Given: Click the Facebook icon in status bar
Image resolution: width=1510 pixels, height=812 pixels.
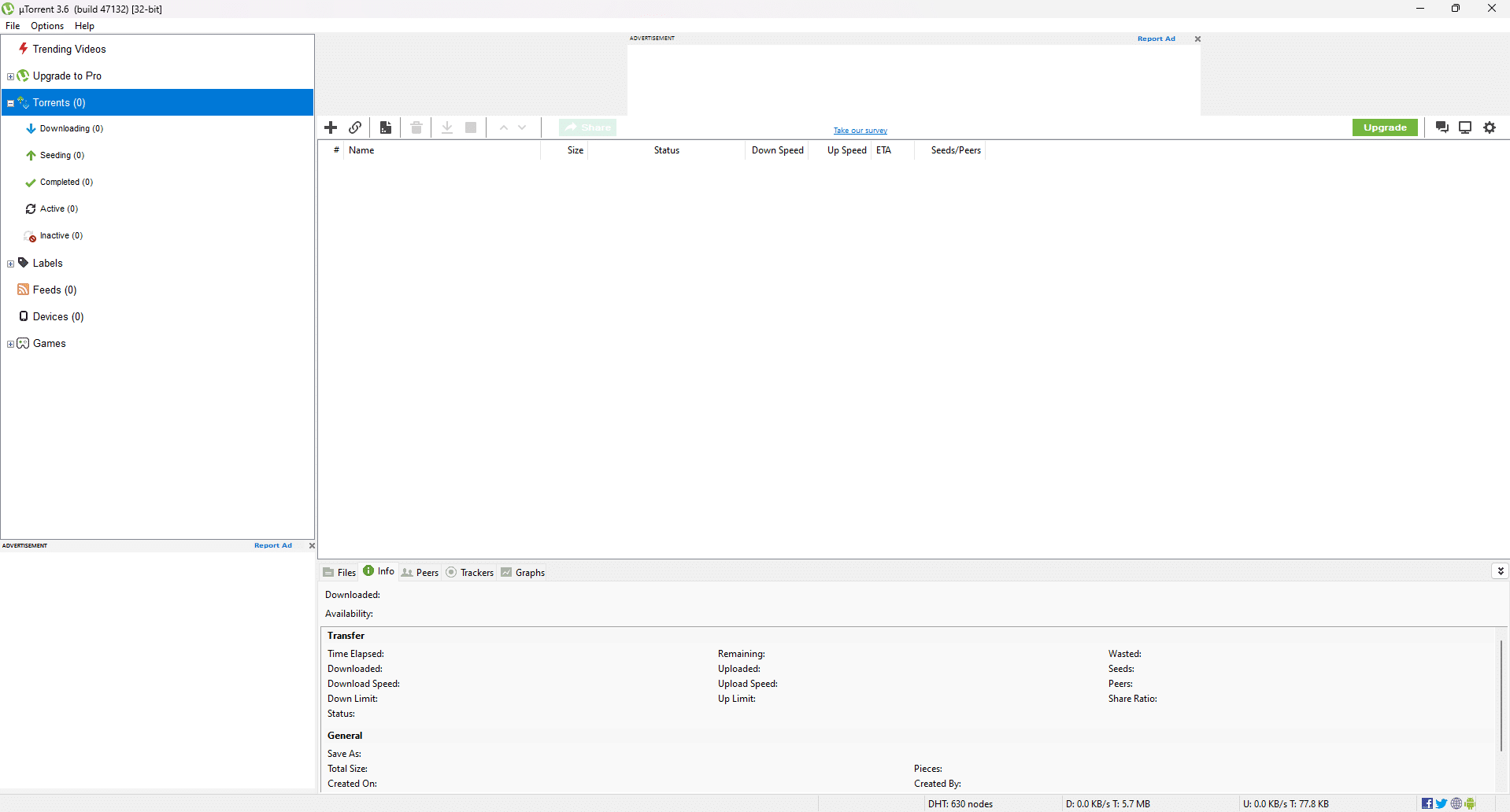Looking at the screenshot, I should point(1427,803).
